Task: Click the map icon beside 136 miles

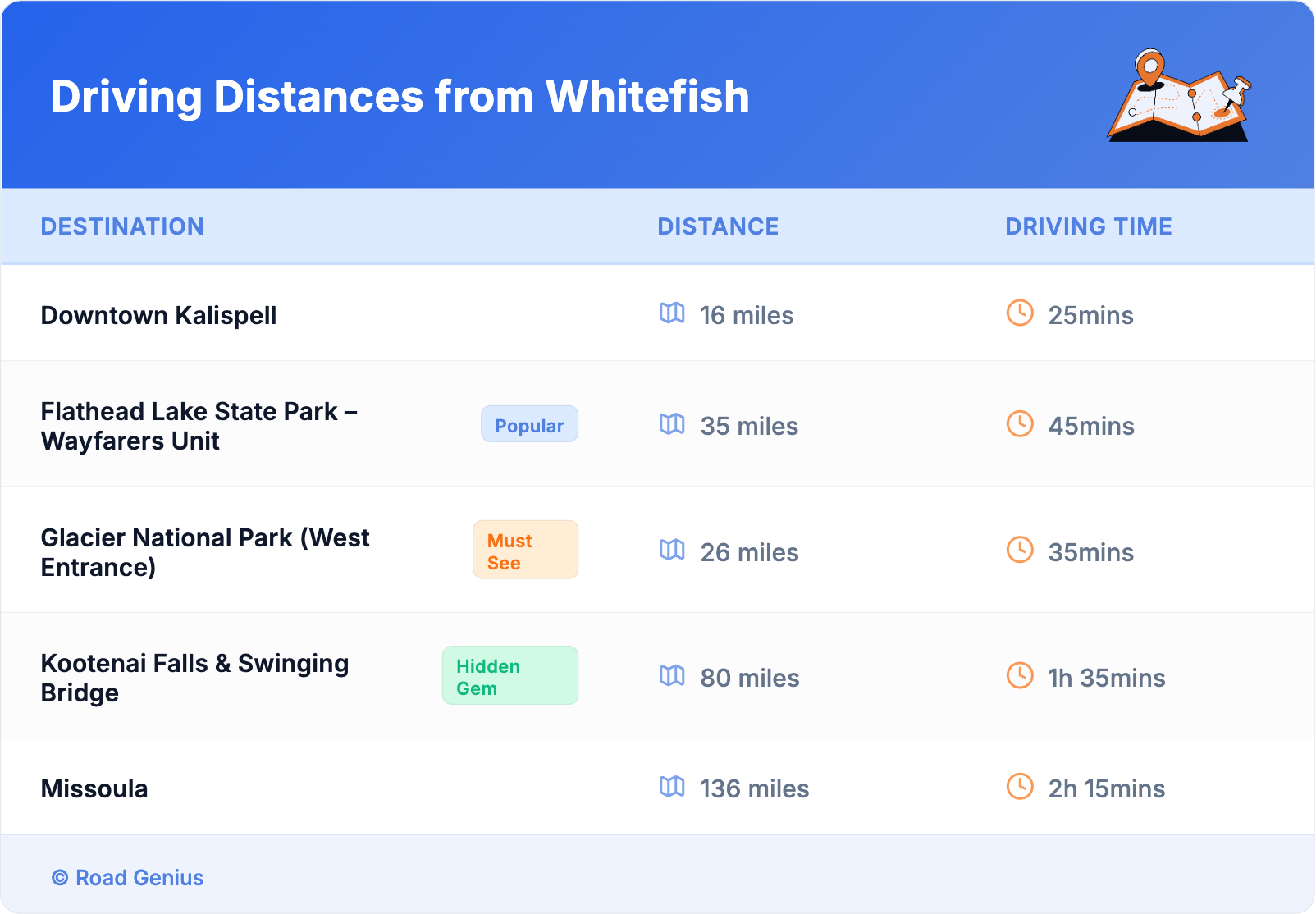Action: click(672, 787)
